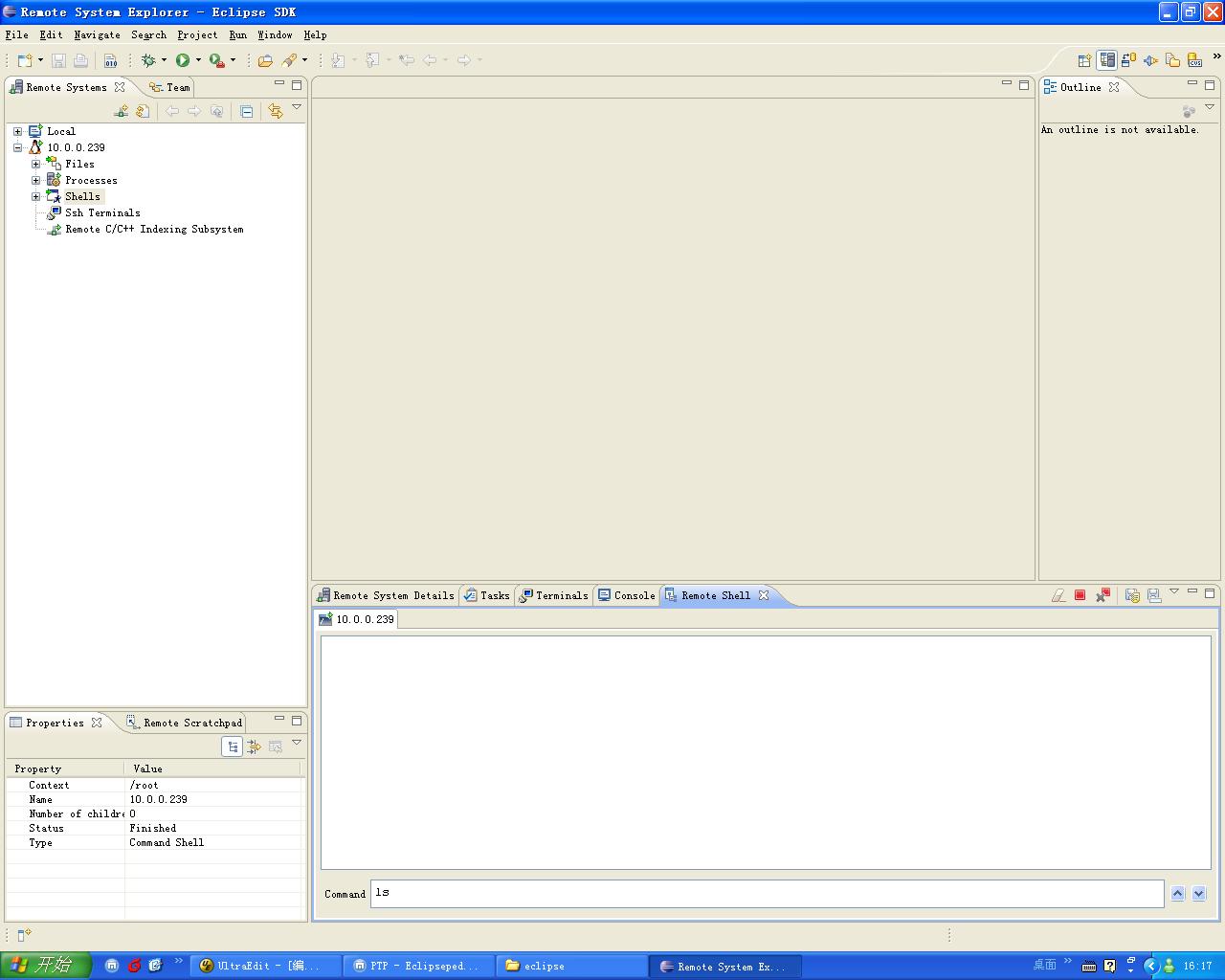Open Remote Systems view menu triangle
The height and width of the screenshot is (980, 1225).
coord(297,107)
